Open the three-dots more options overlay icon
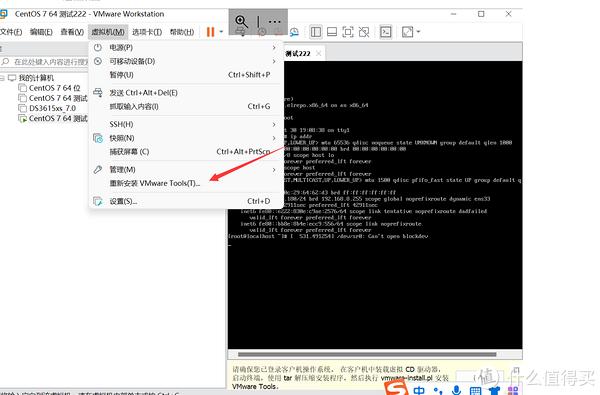The height and width of the screenshot is (395, 600). coord(274,22)
